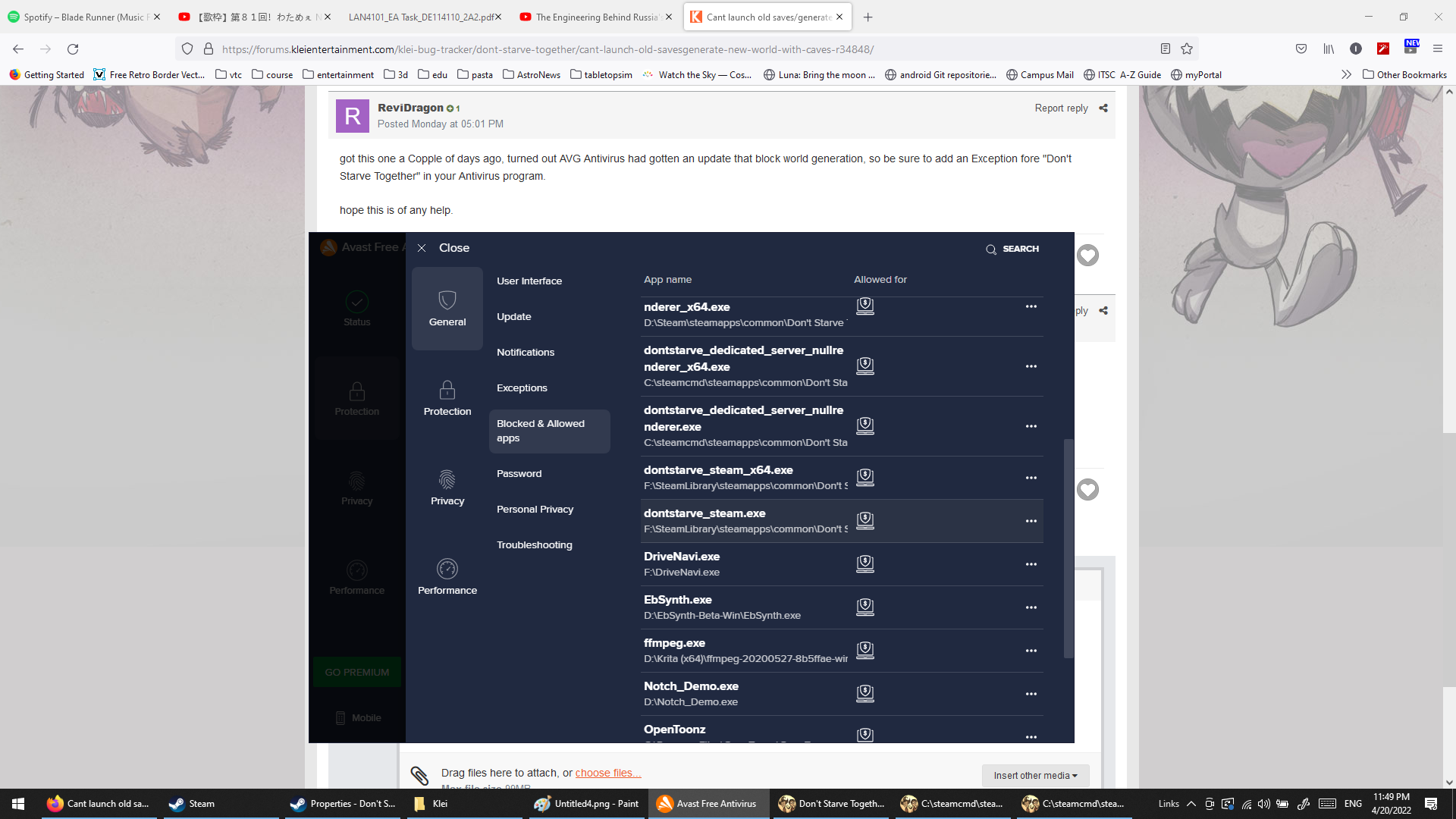1456x819 pixels.
Task: Click allowed-for shield on ffmpeg.exe
Action: (865, 651)
